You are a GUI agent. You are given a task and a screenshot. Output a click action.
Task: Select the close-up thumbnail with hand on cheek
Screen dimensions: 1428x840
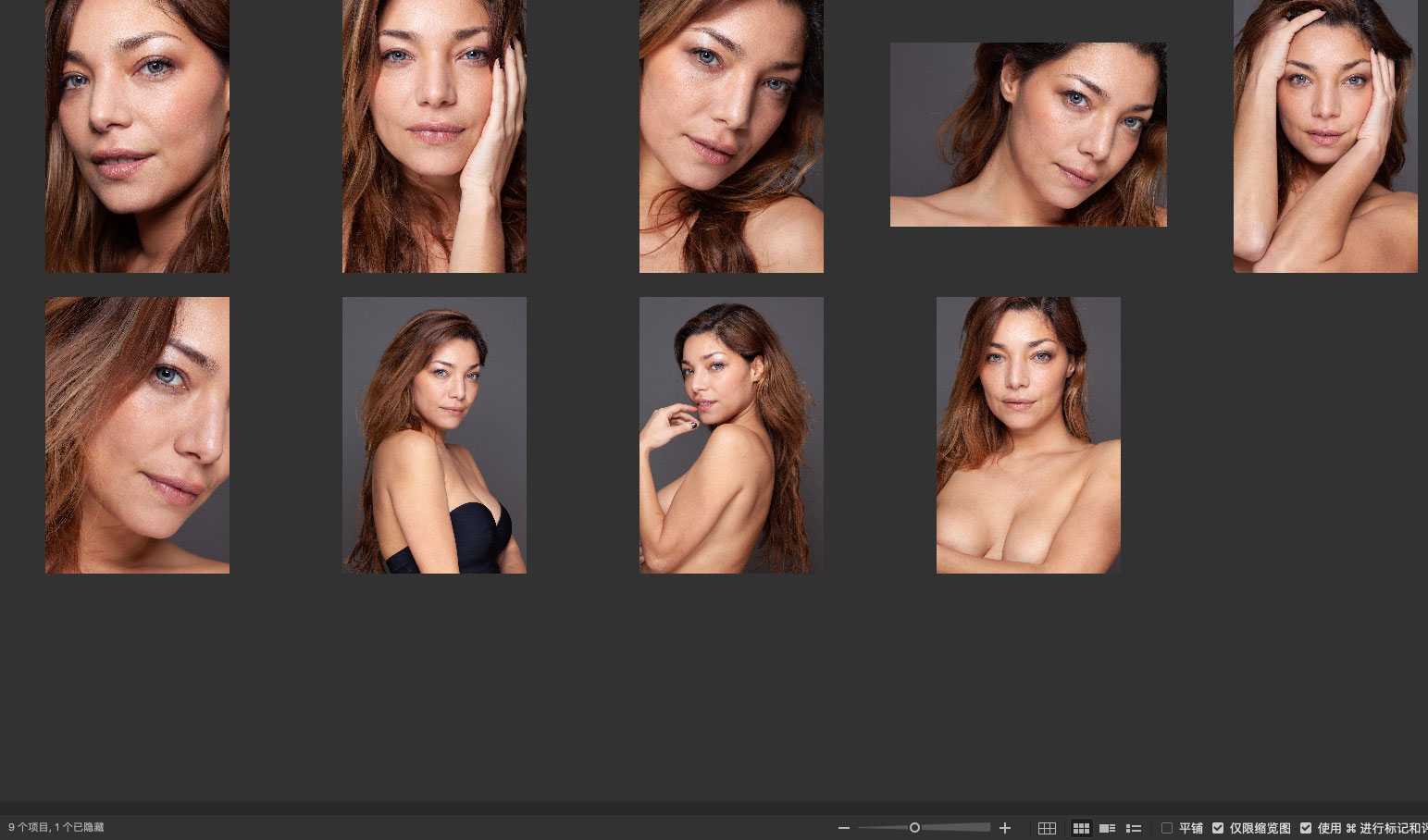(434, 136)
